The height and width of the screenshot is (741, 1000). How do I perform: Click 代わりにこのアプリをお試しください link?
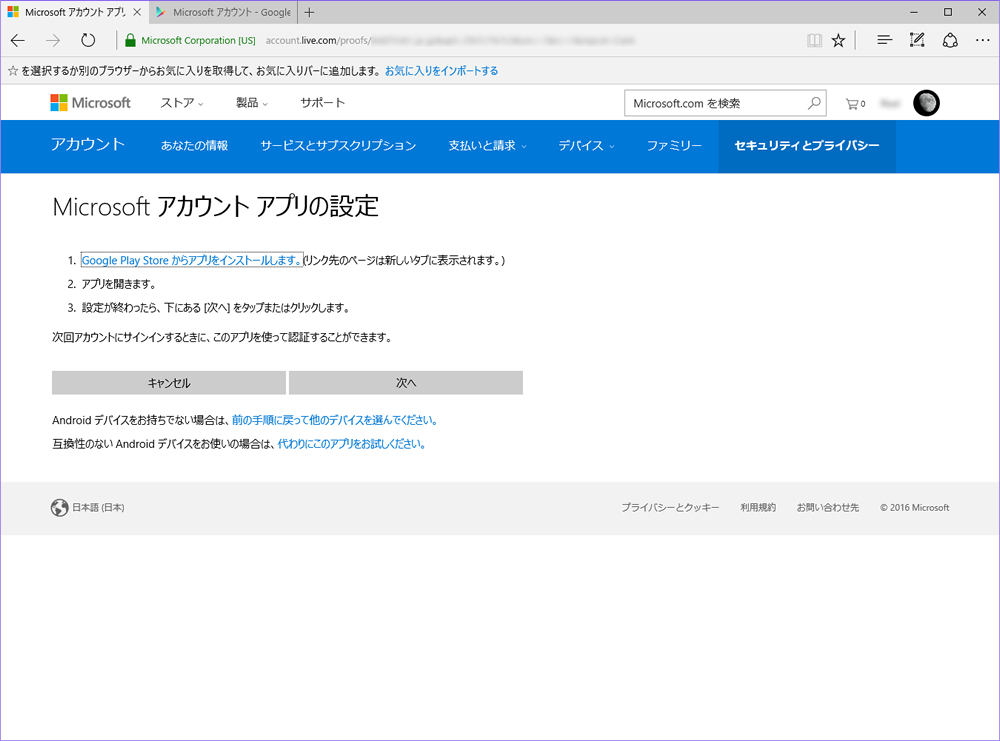point(351,444)
